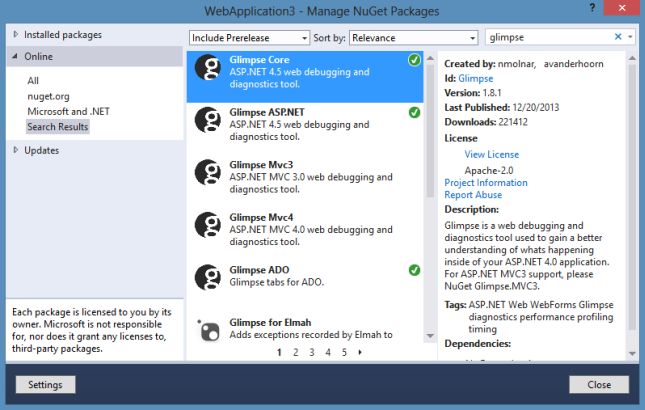Open the Include Prerelease dropdown

coord(249,38)
